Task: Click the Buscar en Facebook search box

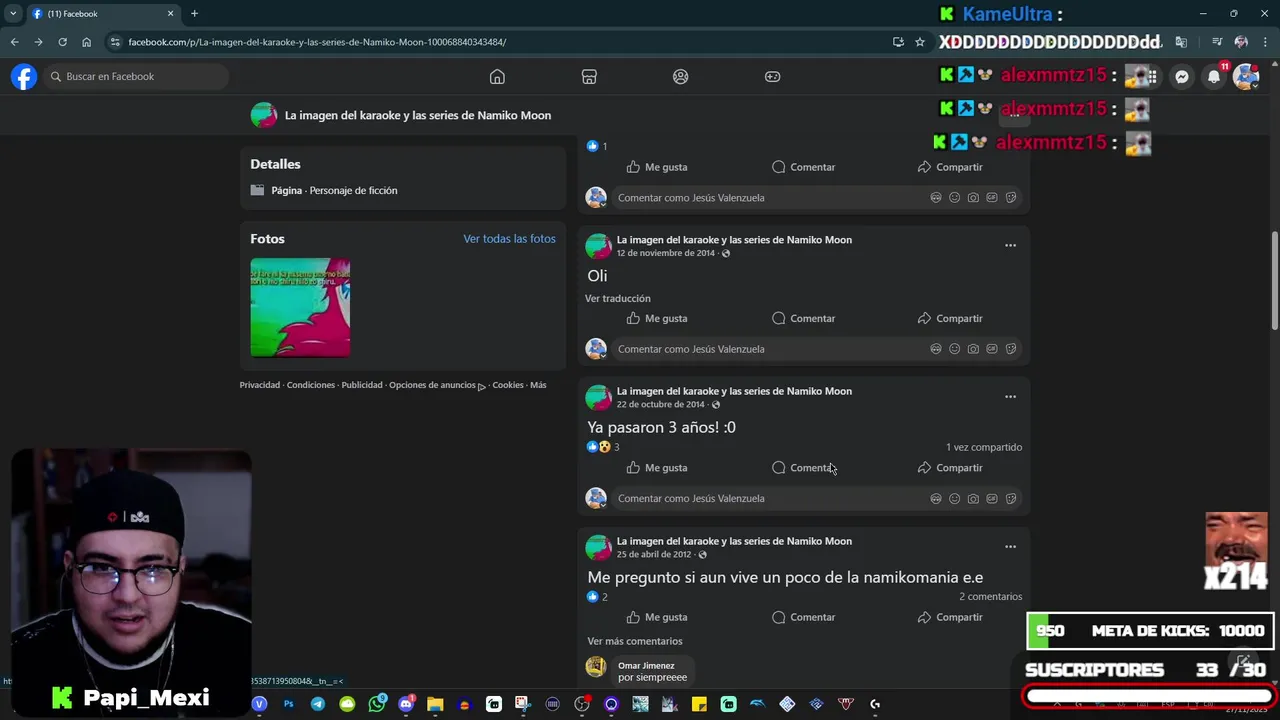Action: (137, 77)
